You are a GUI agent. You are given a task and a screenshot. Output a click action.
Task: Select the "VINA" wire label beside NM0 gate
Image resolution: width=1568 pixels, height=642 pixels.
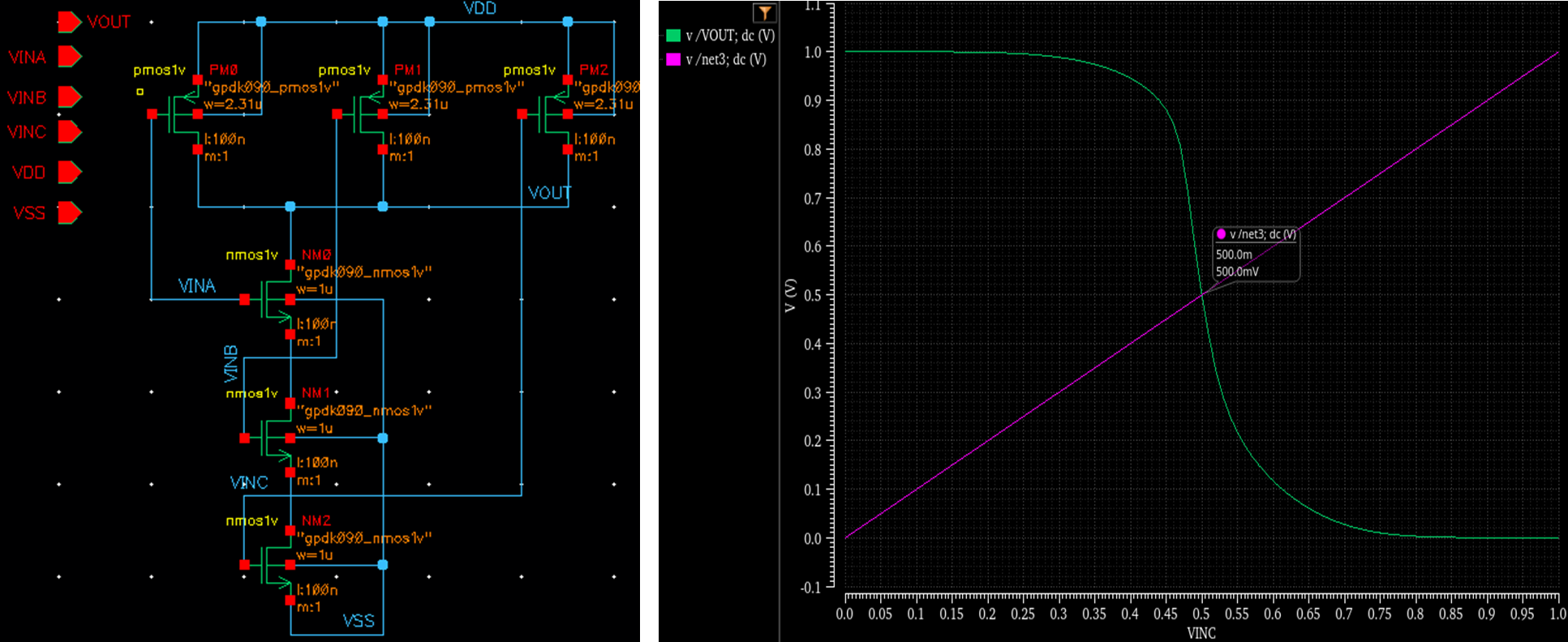(197, 286)
